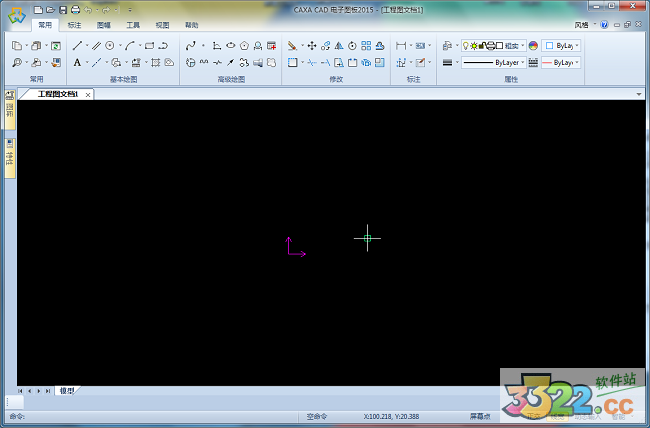Viewport: 650px width, 428px height.
Task: Toggle the layer freeze sun icon
Action: tap(473, 45)
